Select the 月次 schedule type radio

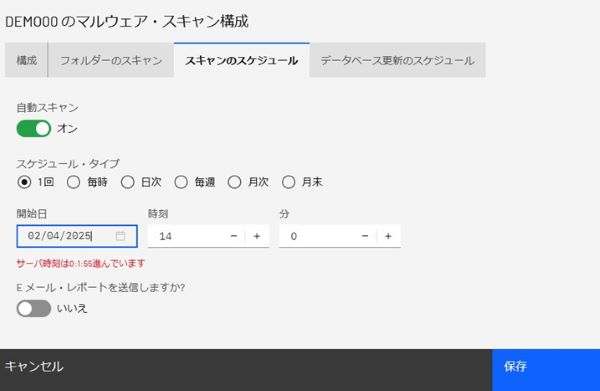coord(234,182)
